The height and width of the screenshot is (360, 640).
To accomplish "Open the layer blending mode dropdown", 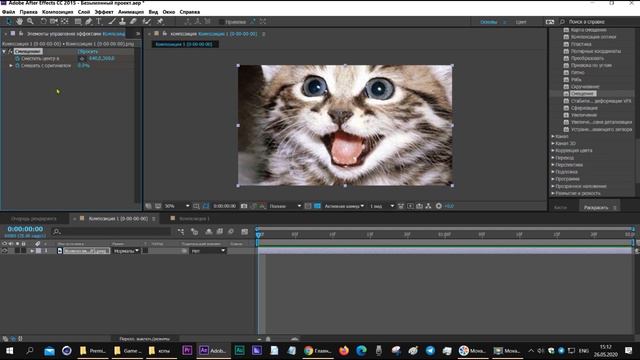I will click(x=126, y=251).
